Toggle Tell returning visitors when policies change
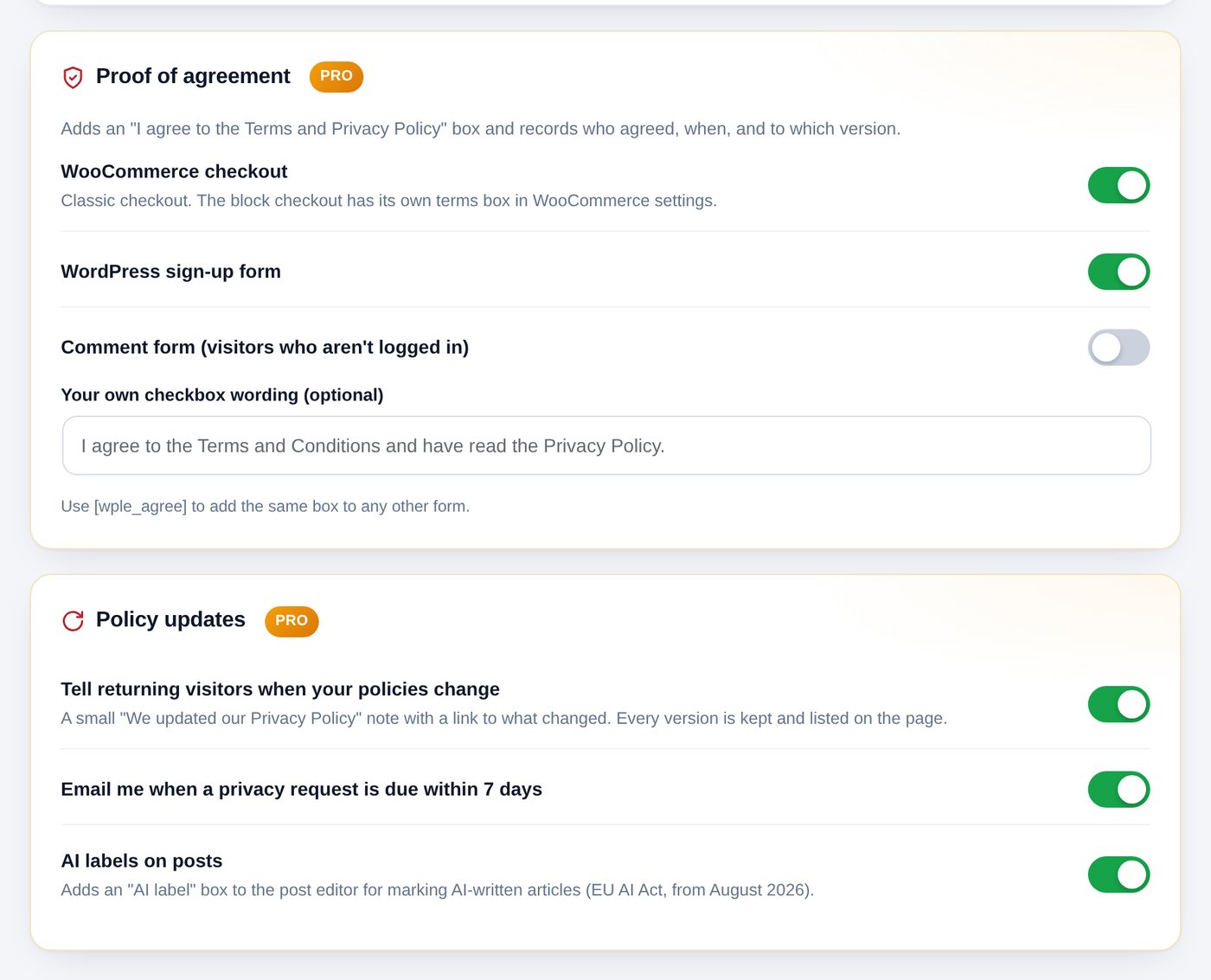The width and height of the screenshot is (1211, 980). click(1118, 704)
